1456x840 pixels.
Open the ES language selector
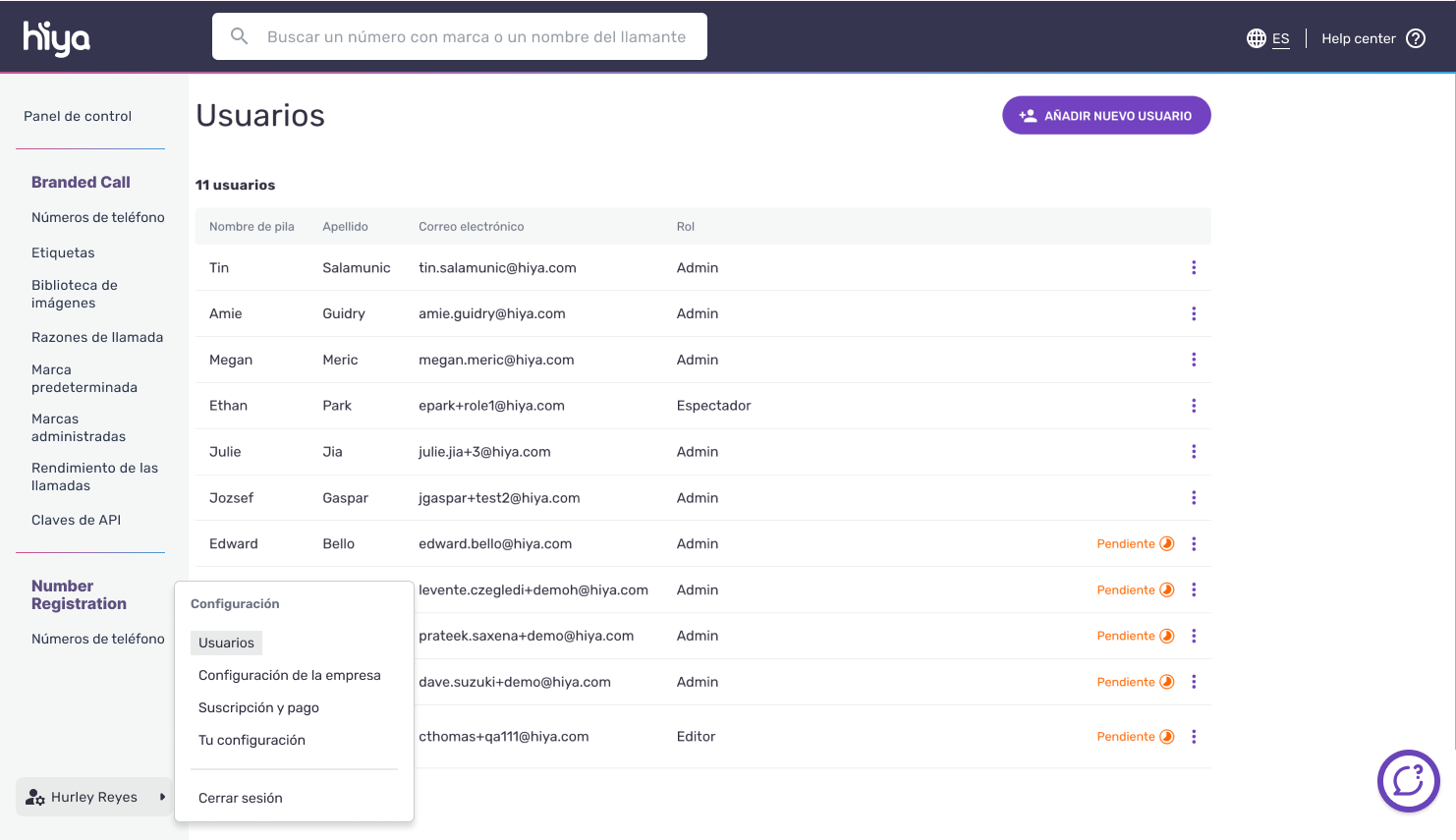[x=1280, y=38]
